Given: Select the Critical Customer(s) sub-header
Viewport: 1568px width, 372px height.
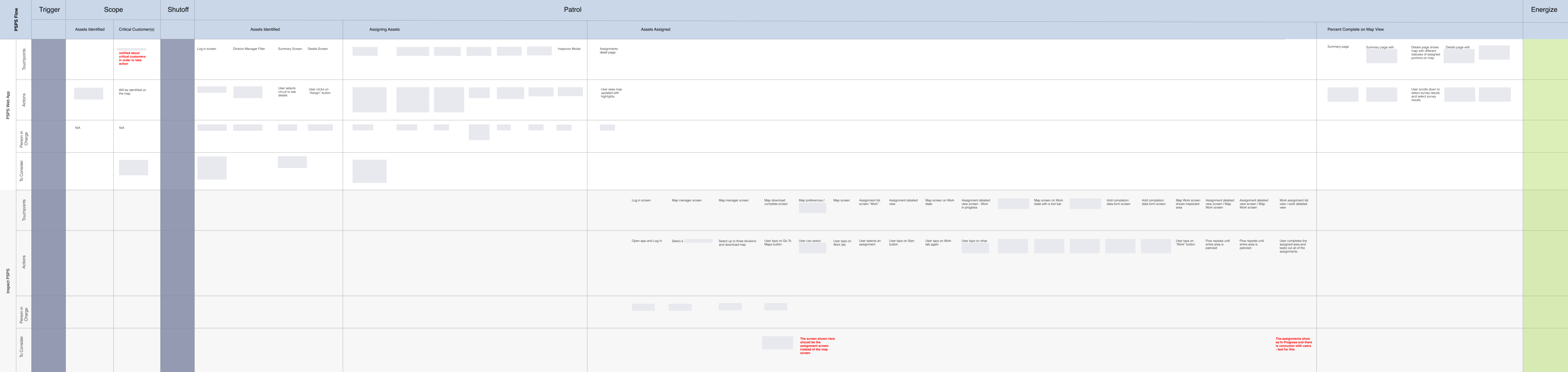Looking at the screenshot, I should 136,29.
